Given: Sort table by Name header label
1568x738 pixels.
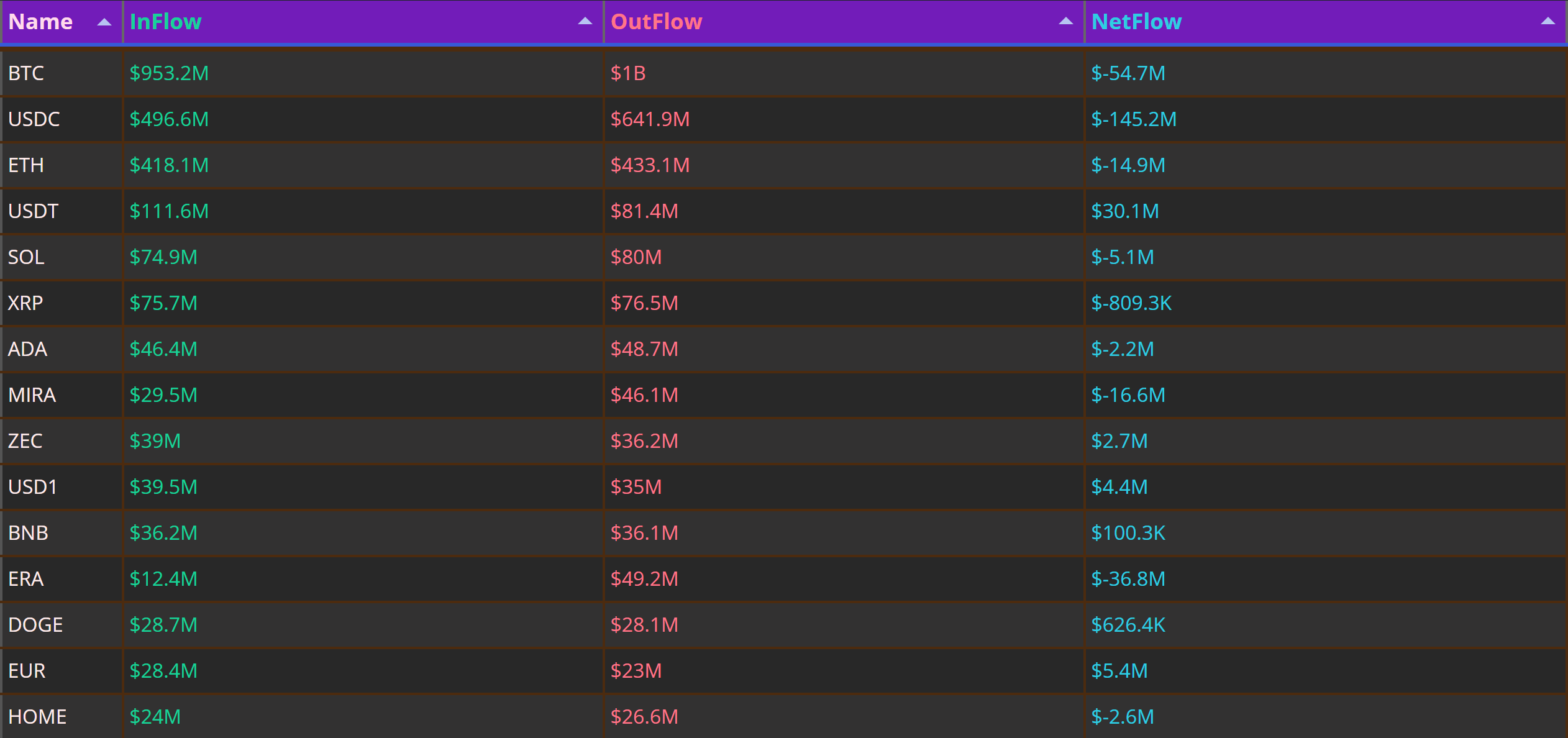Looking at the screenshot, I should pos(40,22).
